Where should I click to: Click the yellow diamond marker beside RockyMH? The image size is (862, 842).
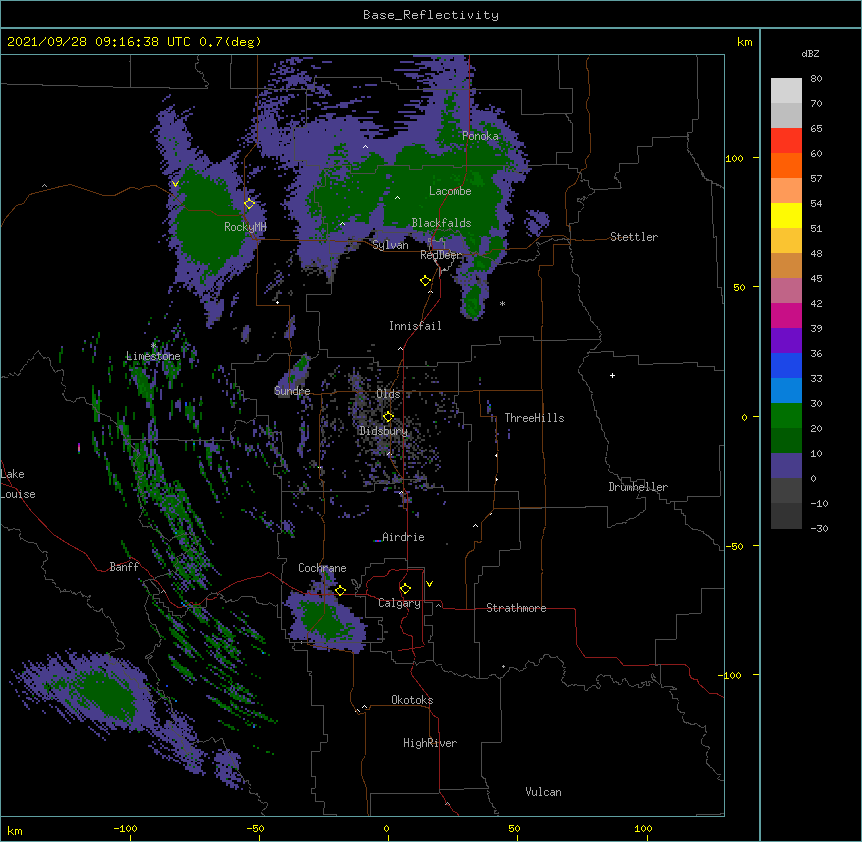click(x=249, y=203)
